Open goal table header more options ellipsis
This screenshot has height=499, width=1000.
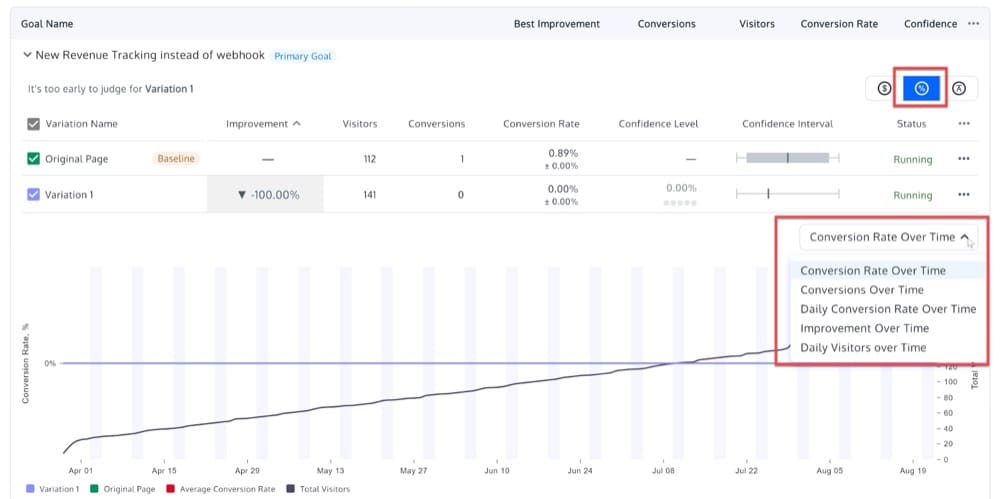click(973, 24)
